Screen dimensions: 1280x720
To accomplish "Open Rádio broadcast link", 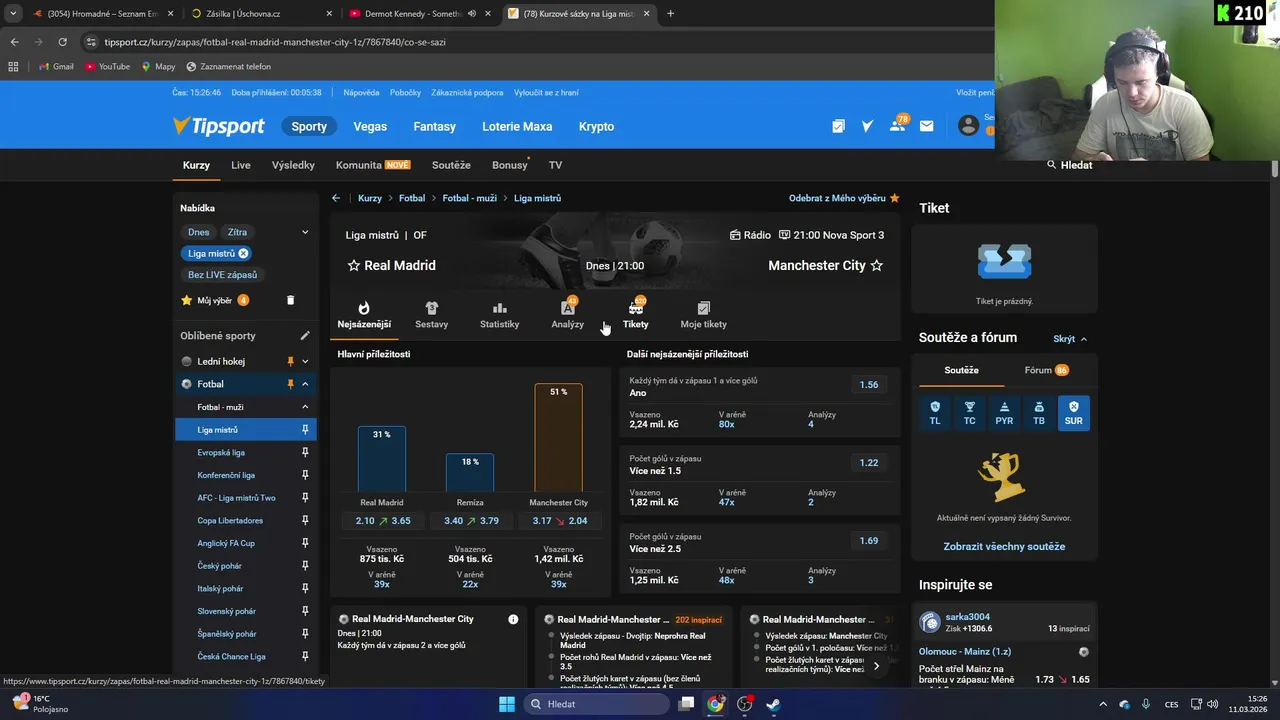I will pyautogui.click(x=750, y=235).
